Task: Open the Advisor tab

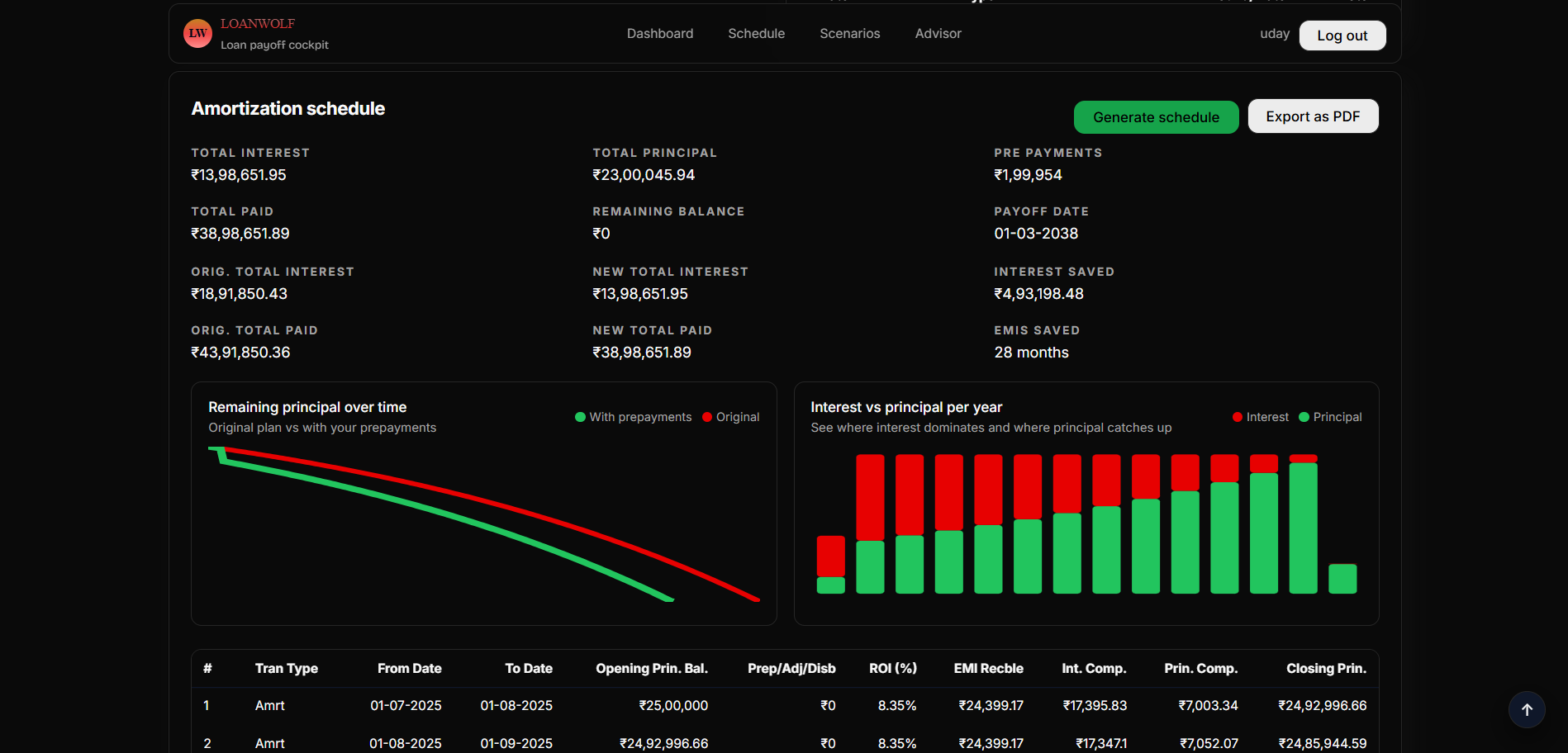Action: pyautogui.click(x=938, y=33)
